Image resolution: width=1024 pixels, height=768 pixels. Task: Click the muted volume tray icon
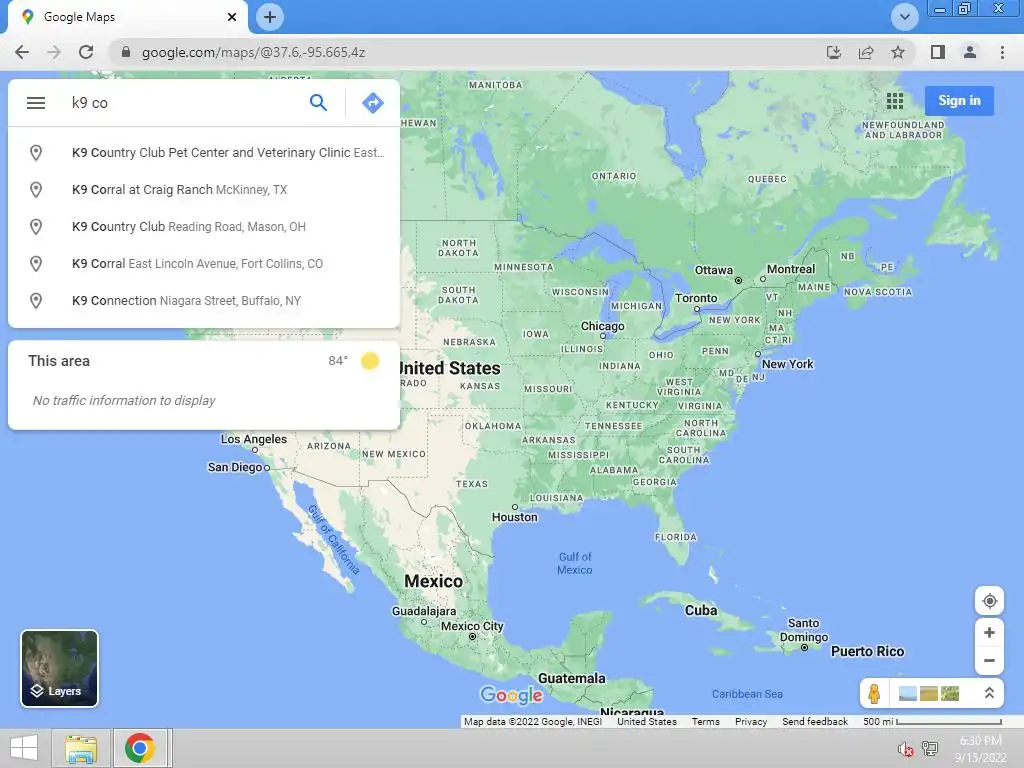[x=905, y=749]
